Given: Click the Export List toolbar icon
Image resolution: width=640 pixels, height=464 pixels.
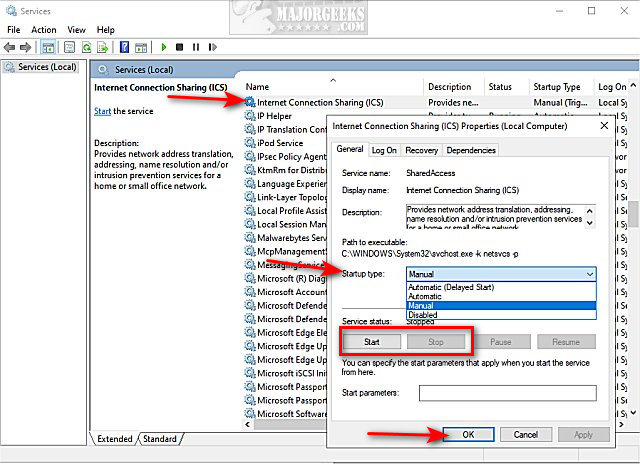Looking at the screenshot, I should (102, 47).
